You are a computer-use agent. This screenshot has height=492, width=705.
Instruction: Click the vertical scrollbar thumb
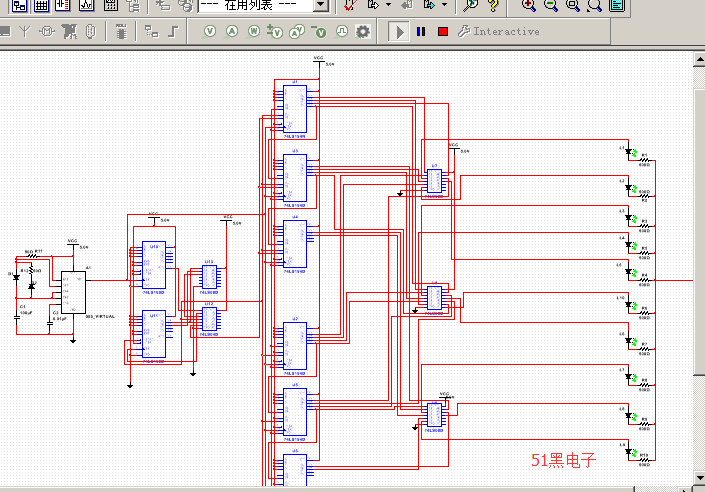pyautogui.click(x=700, y=232)
